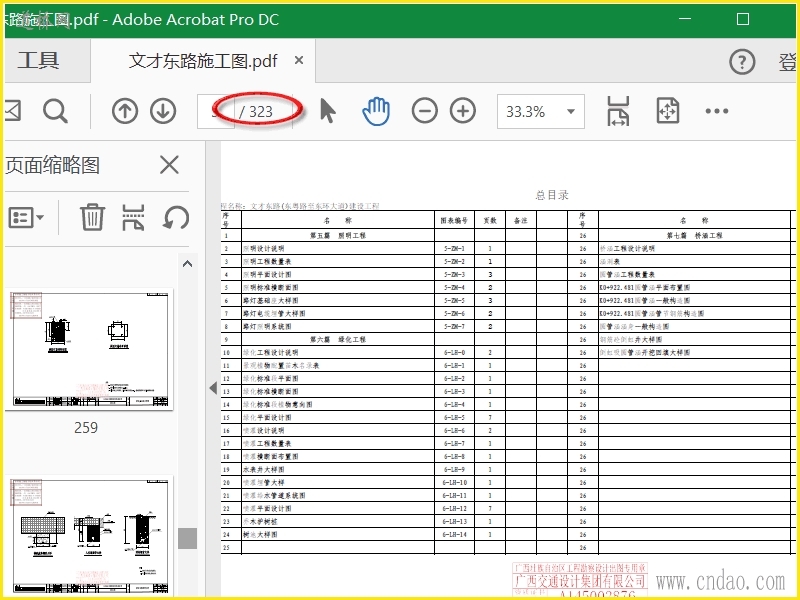Click the 水表井大样图 entry
Viewport: 800px width, 600px height.
[264, 469]
